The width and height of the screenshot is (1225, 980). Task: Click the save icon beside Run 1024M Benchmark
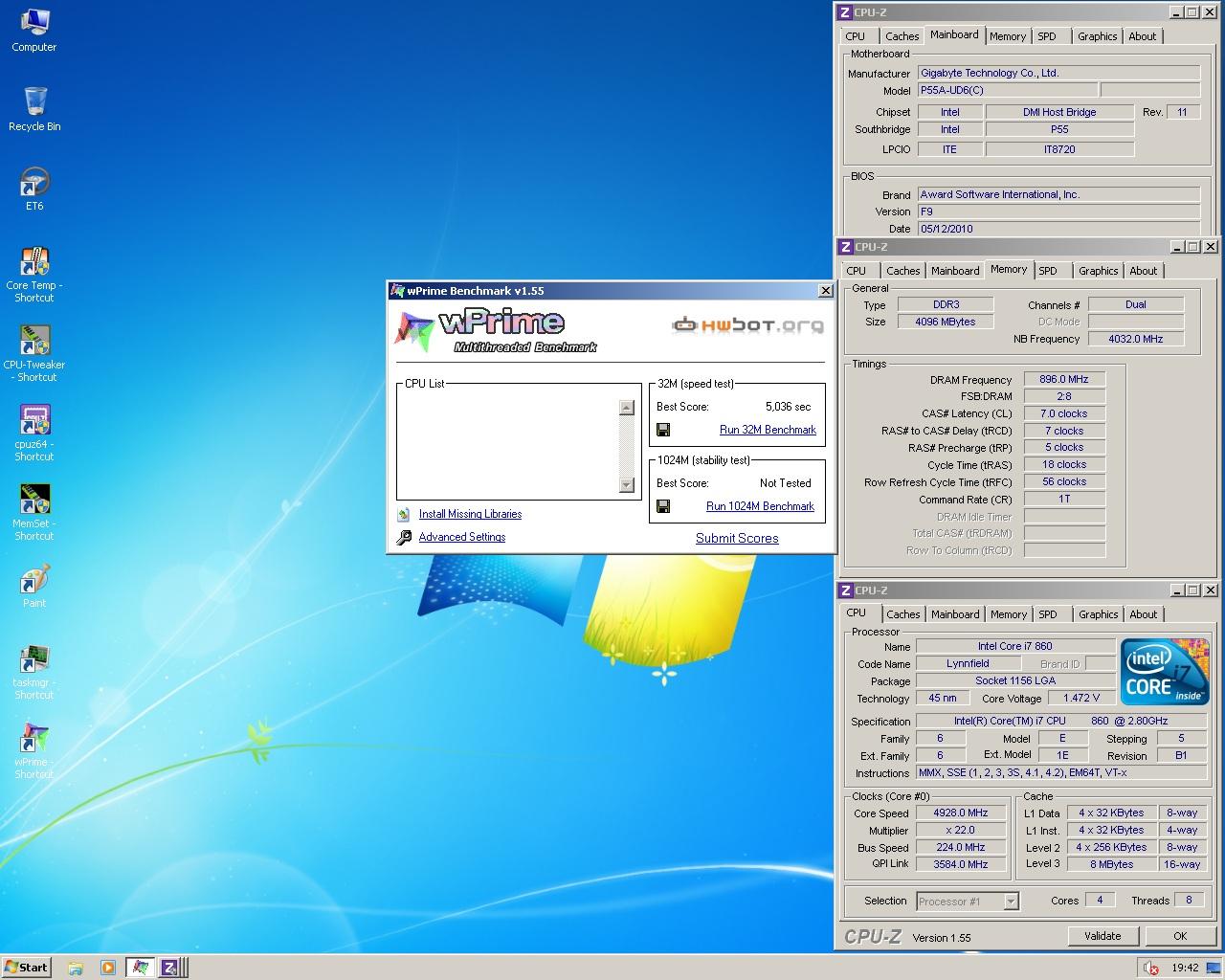click(663, 506)
